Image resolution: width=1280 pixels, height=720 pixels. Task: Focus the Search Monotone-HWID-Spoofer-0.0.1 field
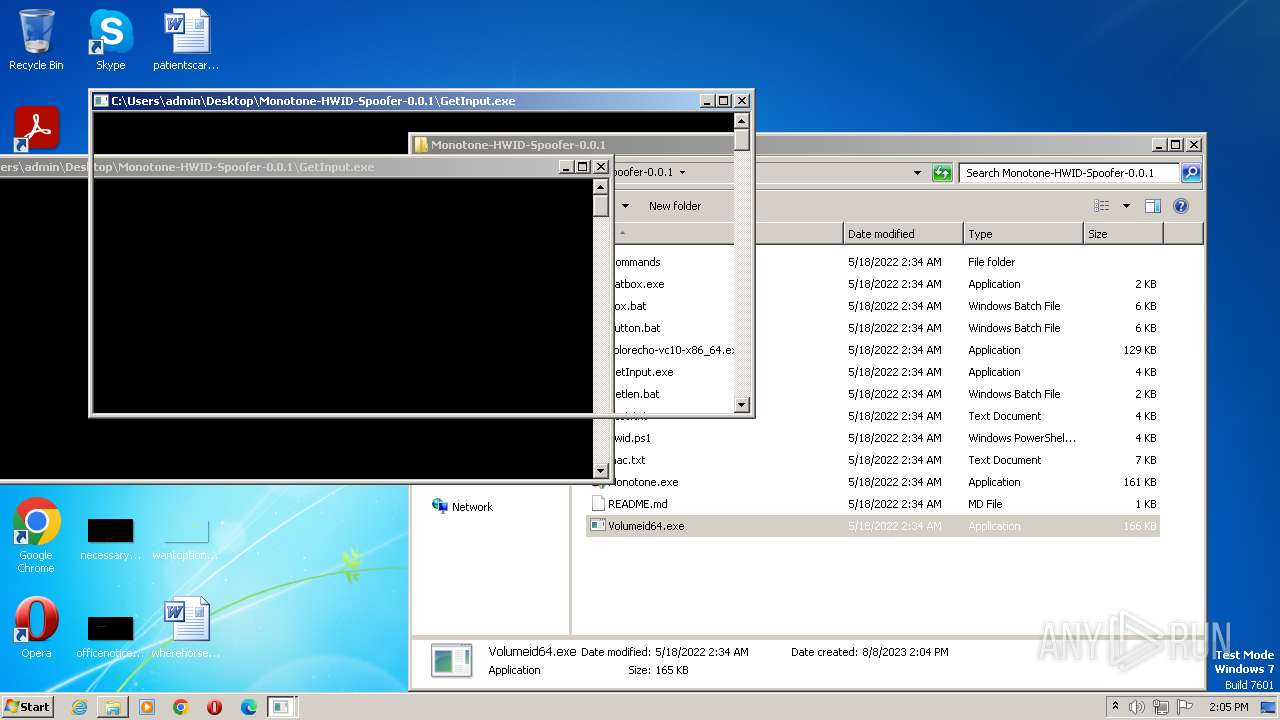[1070, 173]
